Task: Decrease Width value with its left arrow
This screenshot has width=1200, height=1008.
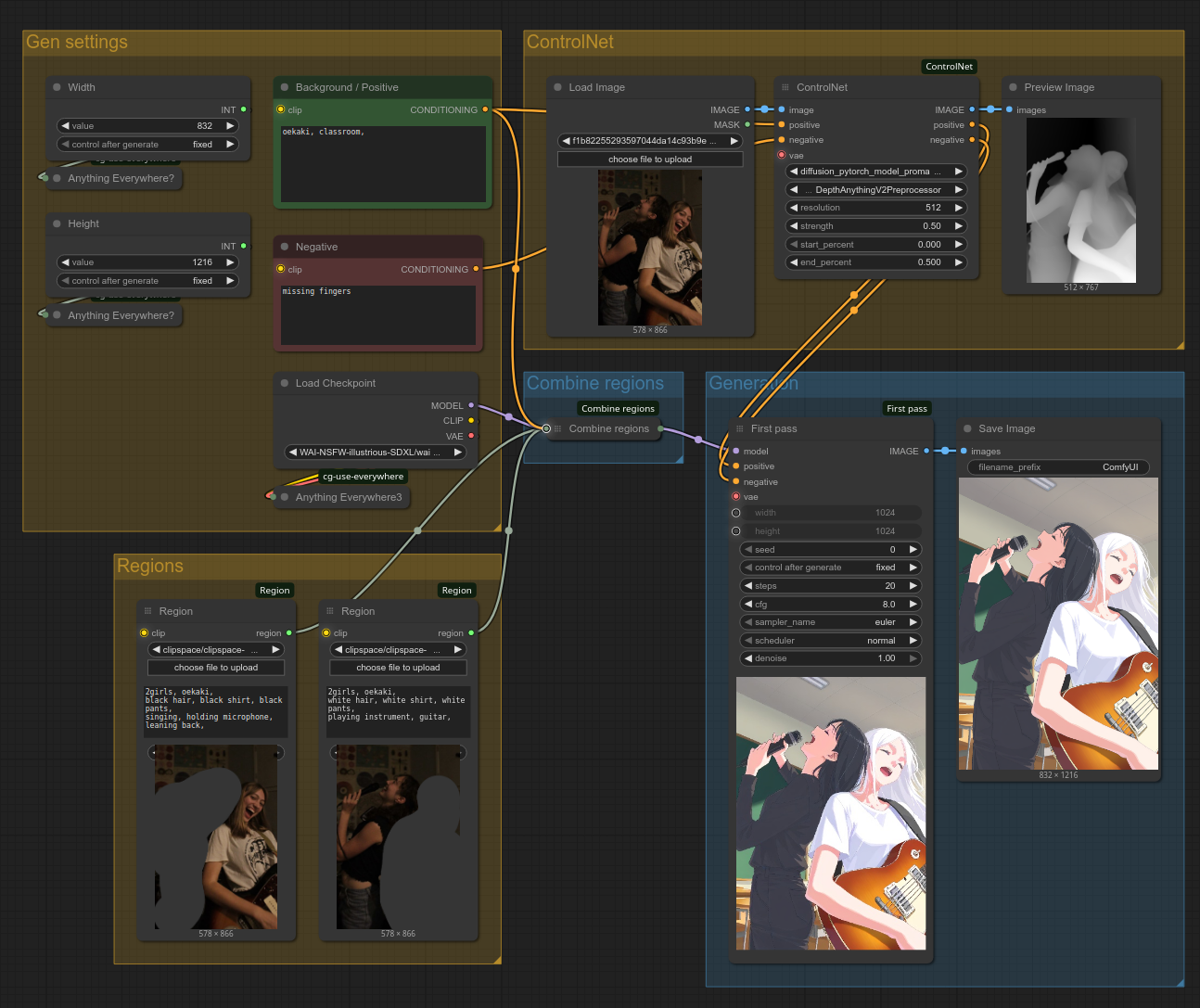Action: click(66, 126)
